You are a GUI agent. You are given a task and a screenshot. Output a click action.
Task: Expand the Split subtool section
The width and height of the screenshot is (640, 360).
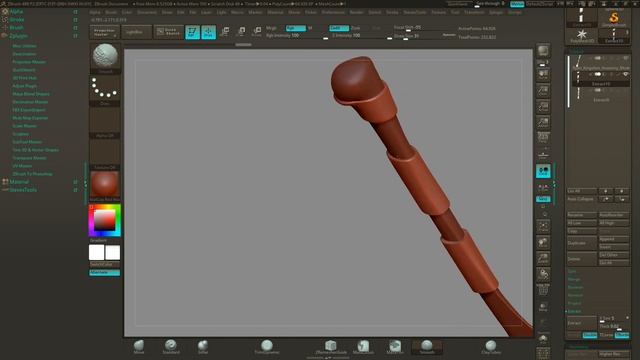pyautogui.click(x=572, y=271)
